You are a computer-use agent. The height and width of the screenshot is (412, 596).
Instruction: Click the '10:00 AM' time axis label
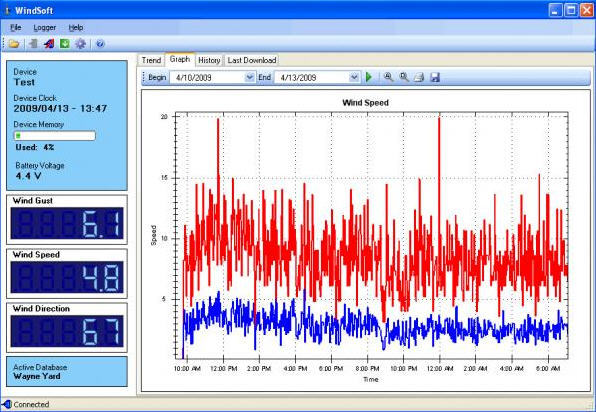click(x=187, y=369)
